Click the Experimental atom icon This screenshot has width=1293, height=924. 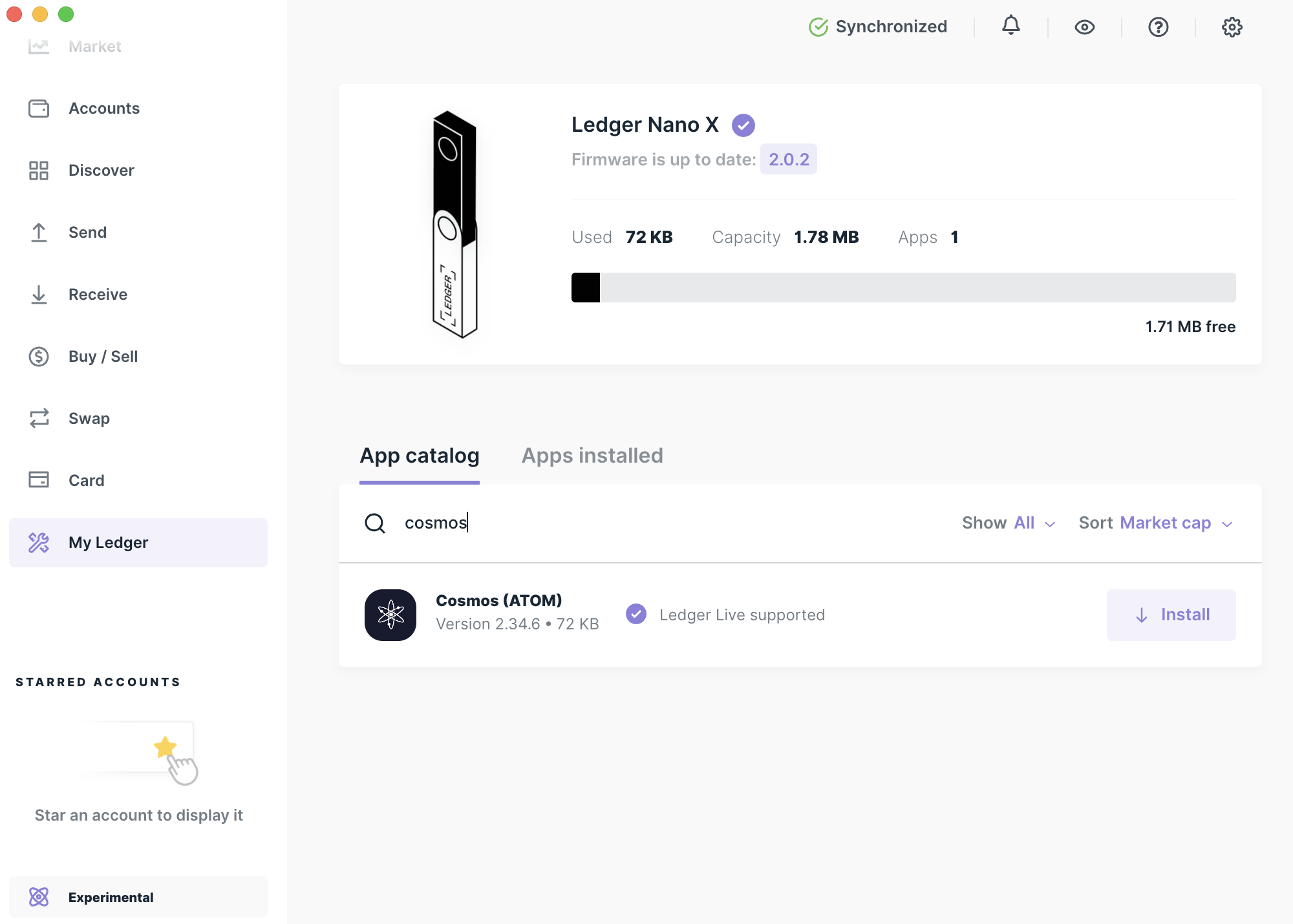(39, 897)
